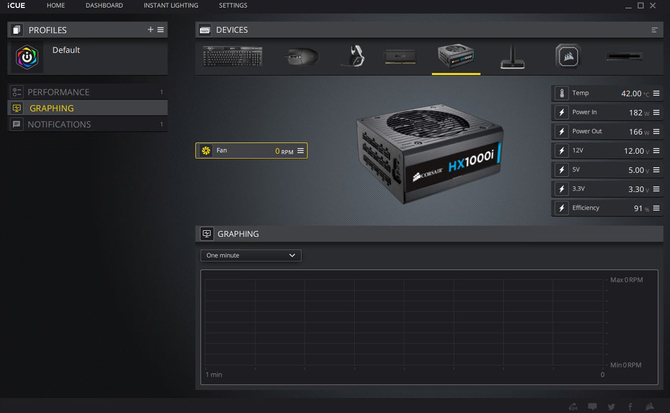The image size is (670, 413).
Task: Click the Power In lightning icon
Action: (x=561, y=112)
